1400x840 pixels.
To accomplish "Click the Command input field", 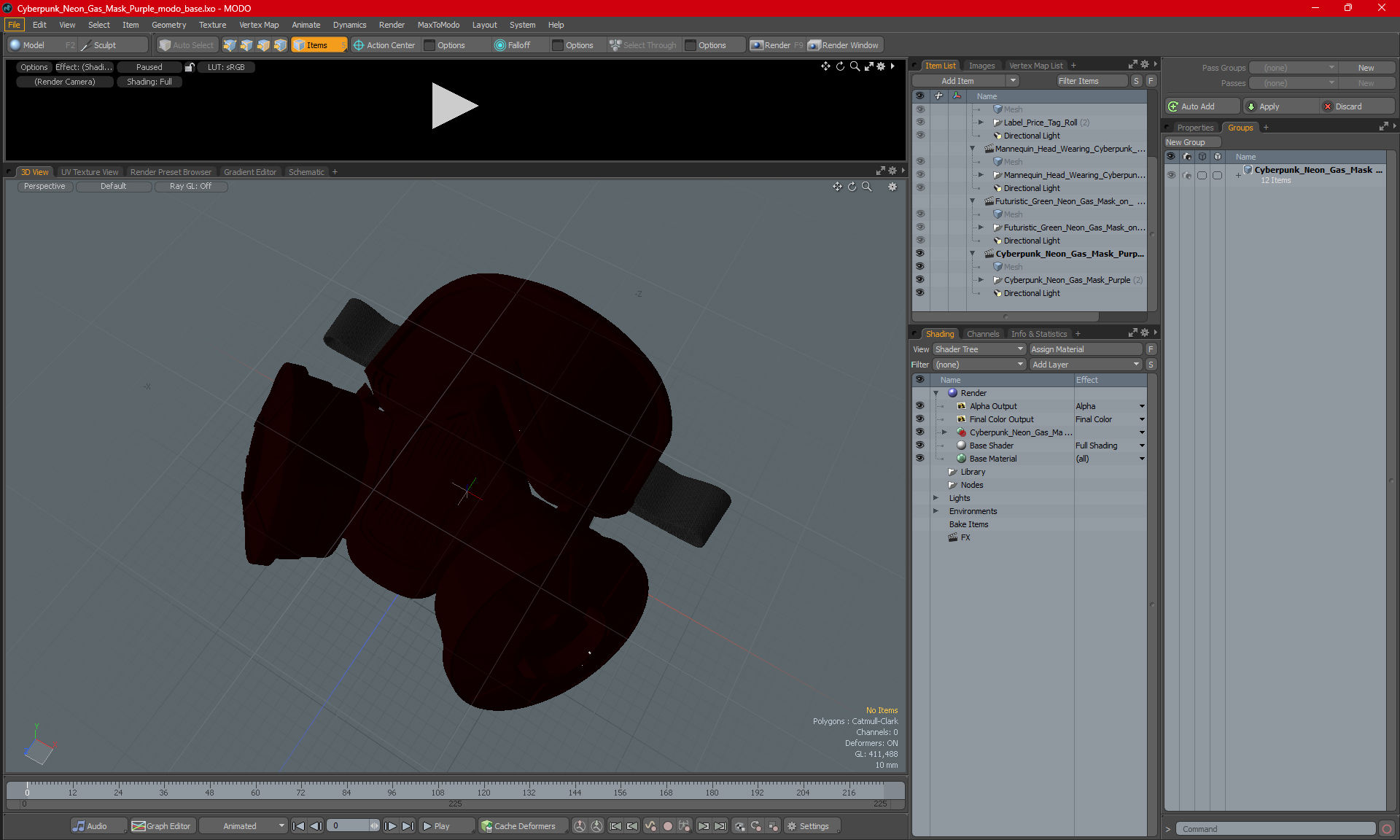I will [1277, 829].
